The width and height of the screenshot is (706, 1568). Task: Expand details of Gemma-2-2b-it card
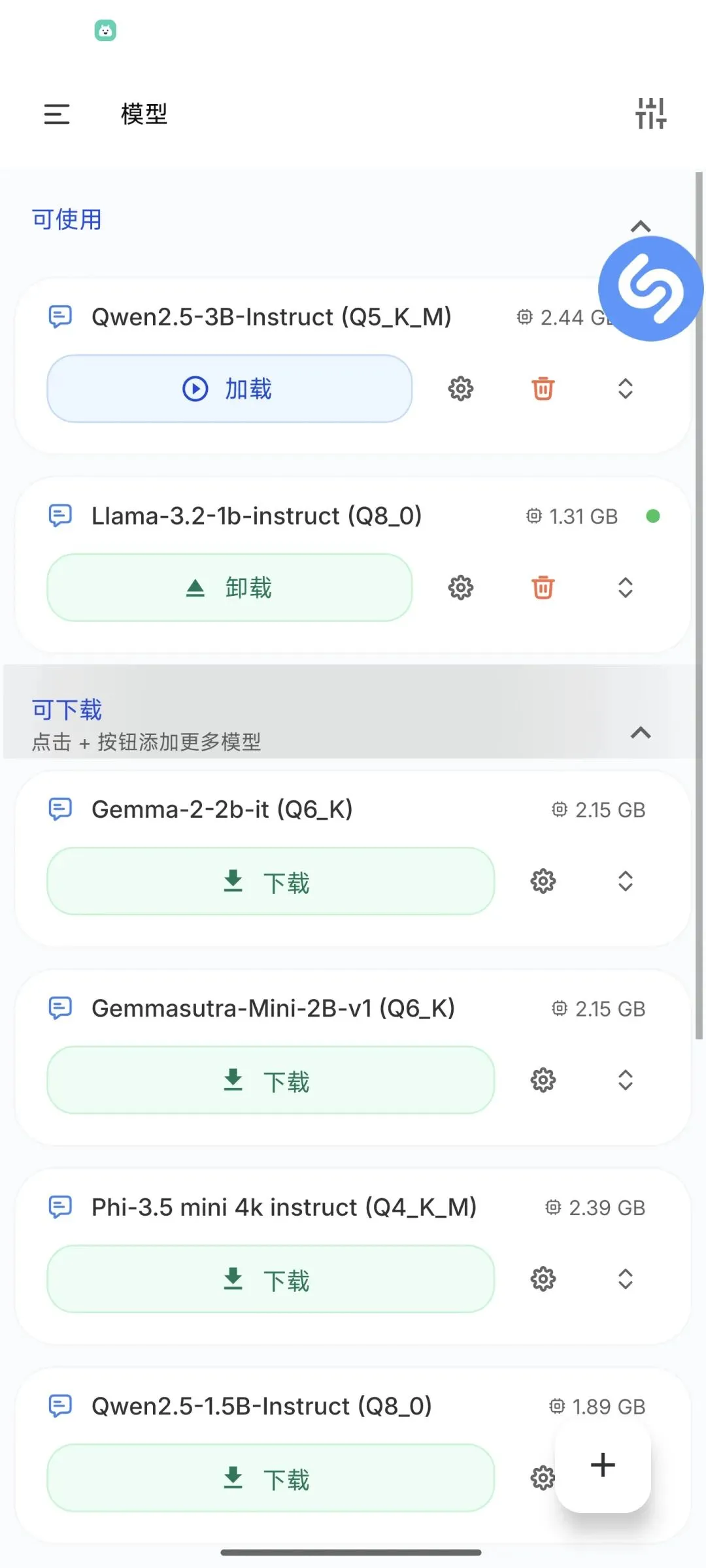tap(626, 881)
